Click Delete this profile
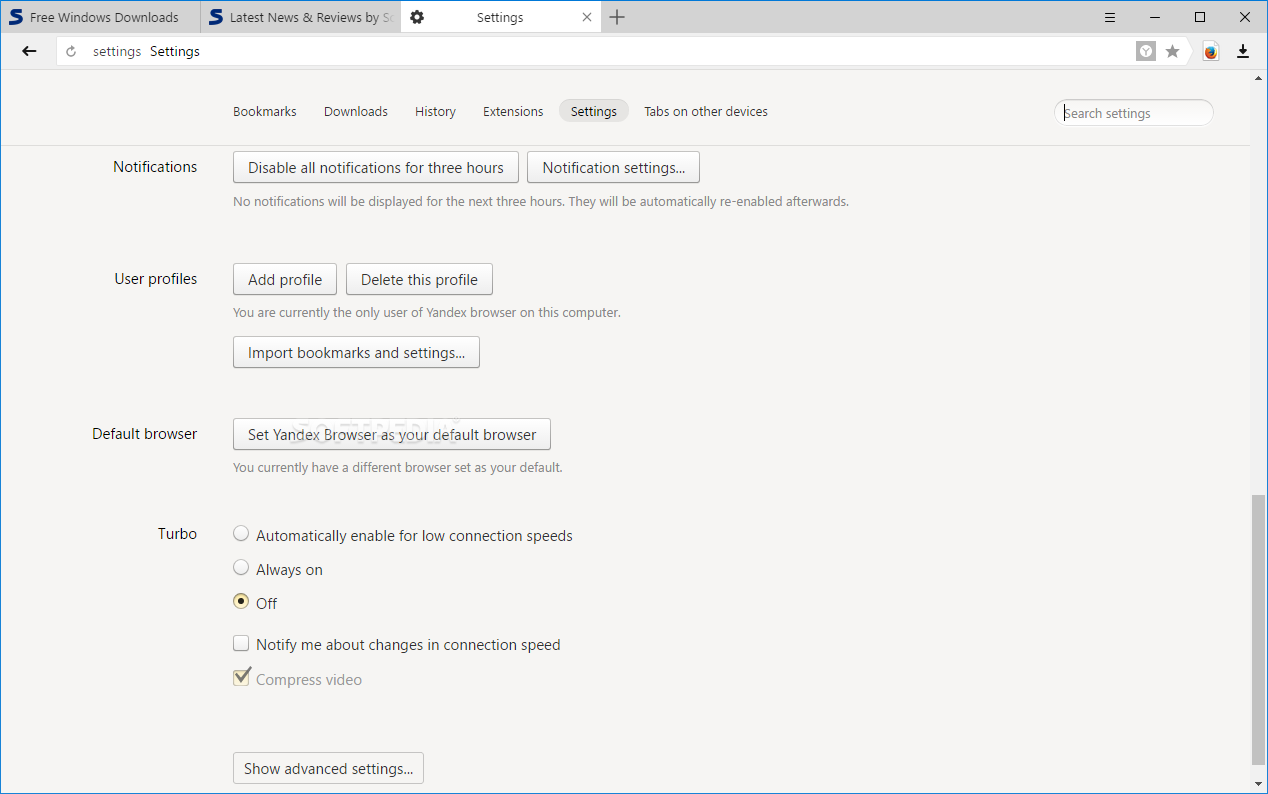The image size is (1268, 794). pyautogui.click(x=420, y=279)
